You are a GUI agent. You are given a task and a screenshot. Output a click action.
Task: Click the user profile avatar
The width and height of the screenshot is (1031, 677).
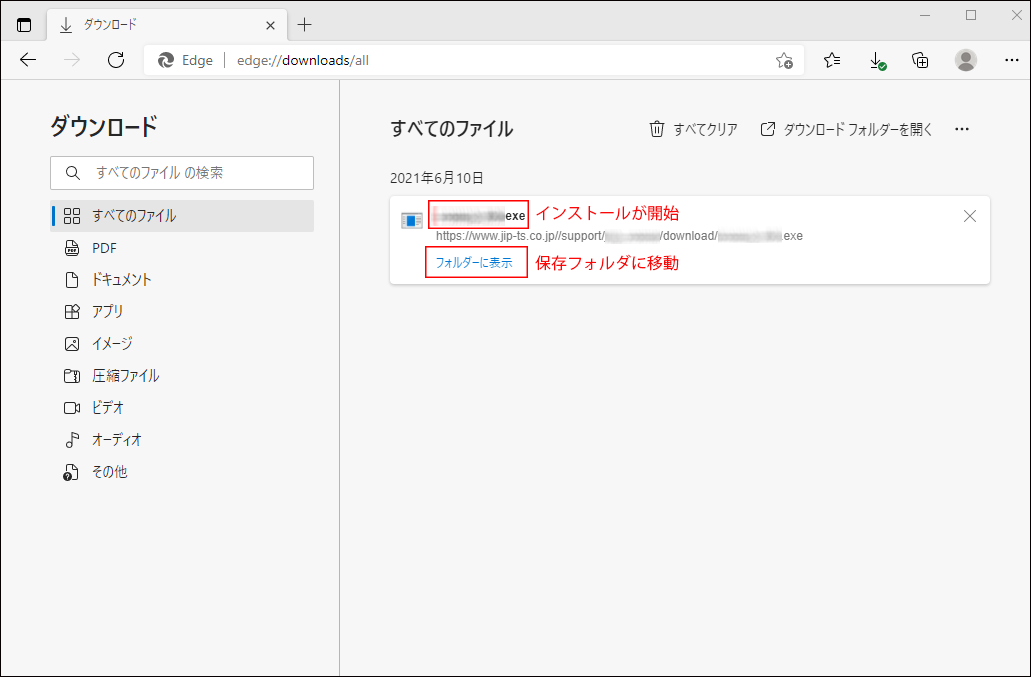[965, 60]
